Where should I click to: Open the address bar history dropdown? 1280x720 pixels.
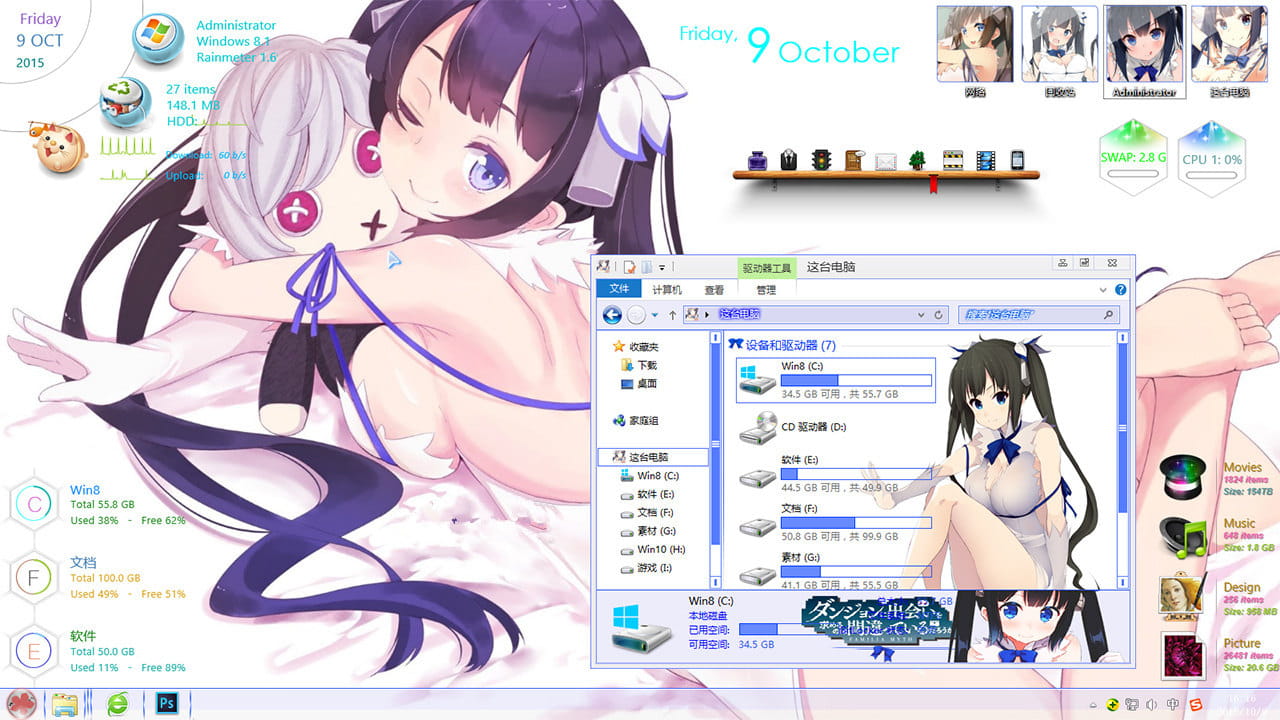(921, 313)
